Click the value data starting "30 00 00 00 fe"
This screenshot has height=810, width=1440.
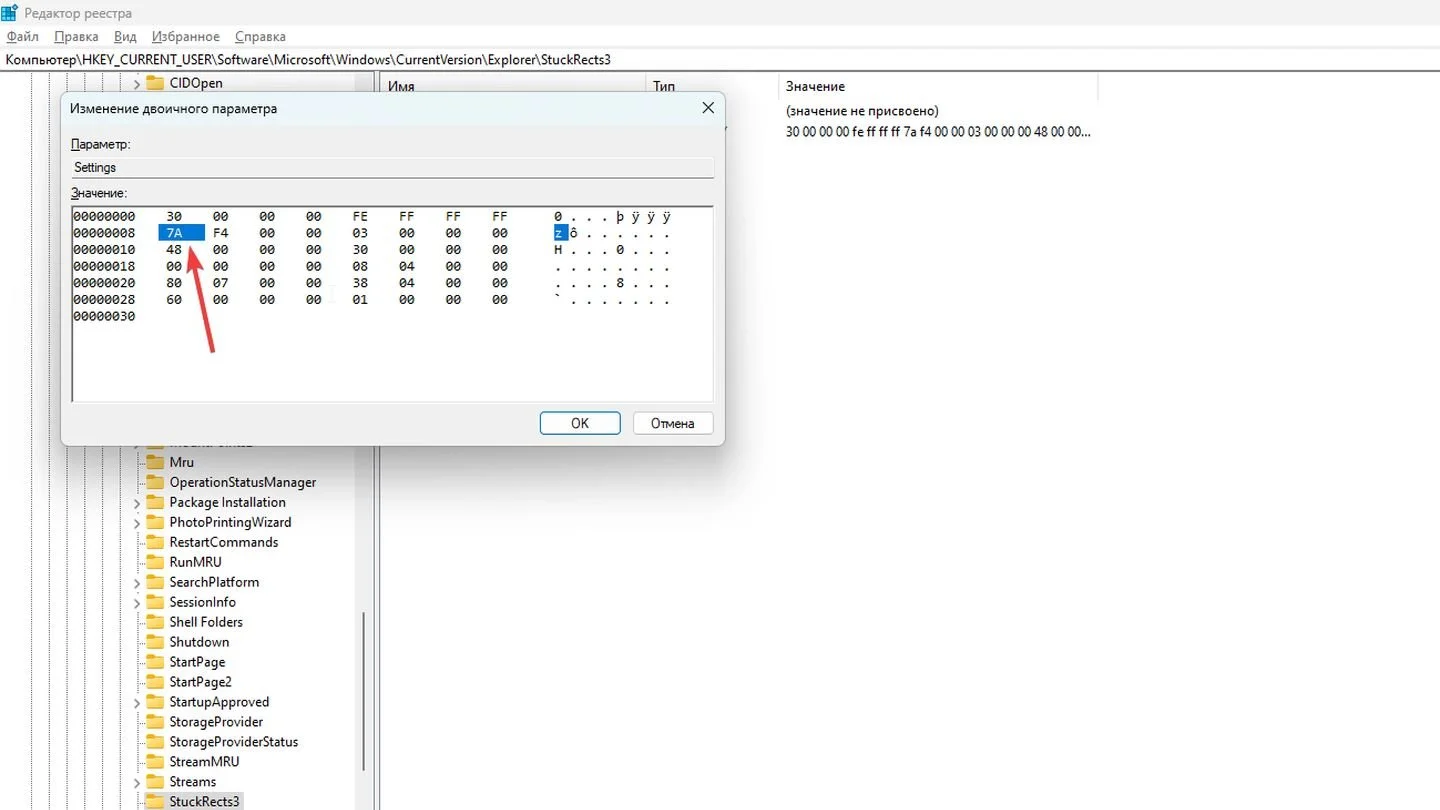(938, 132)
